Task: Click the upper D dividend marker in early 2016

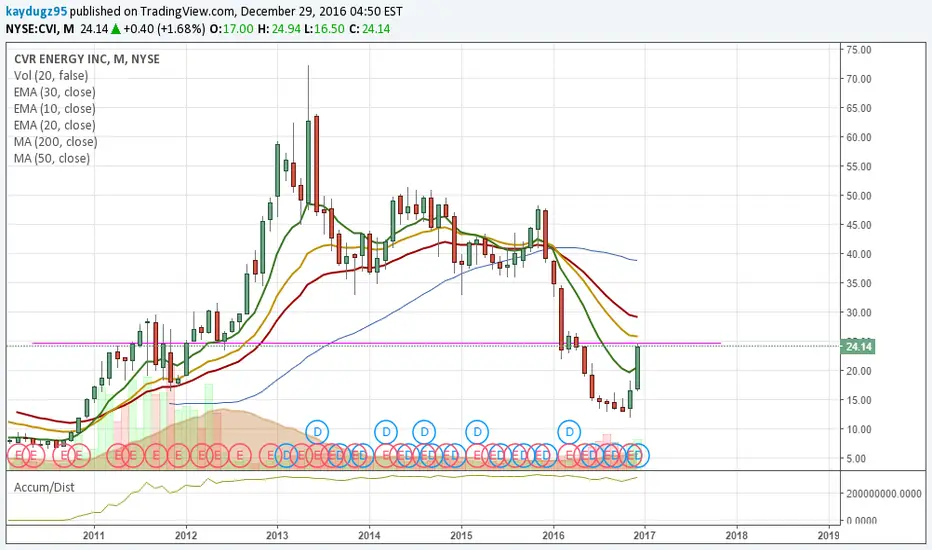Action: point(569,432)
